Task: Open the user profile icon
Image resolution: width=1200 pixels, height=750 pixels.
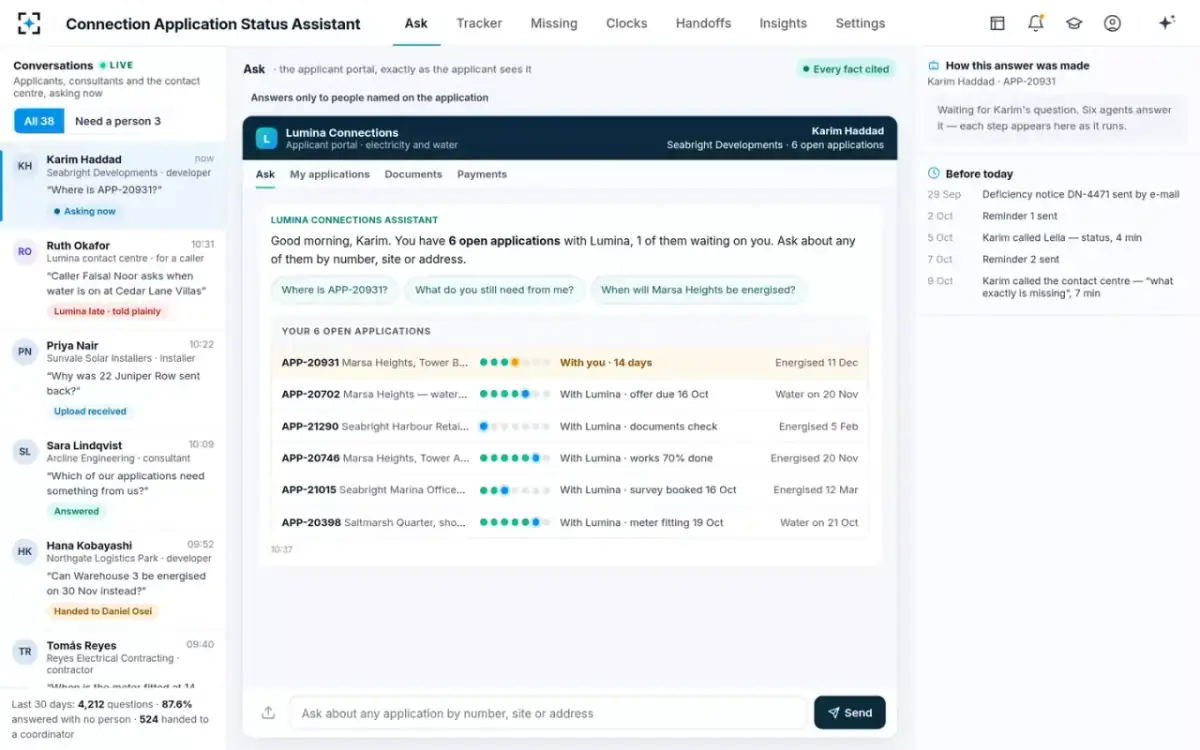Action: [1112, 23]
